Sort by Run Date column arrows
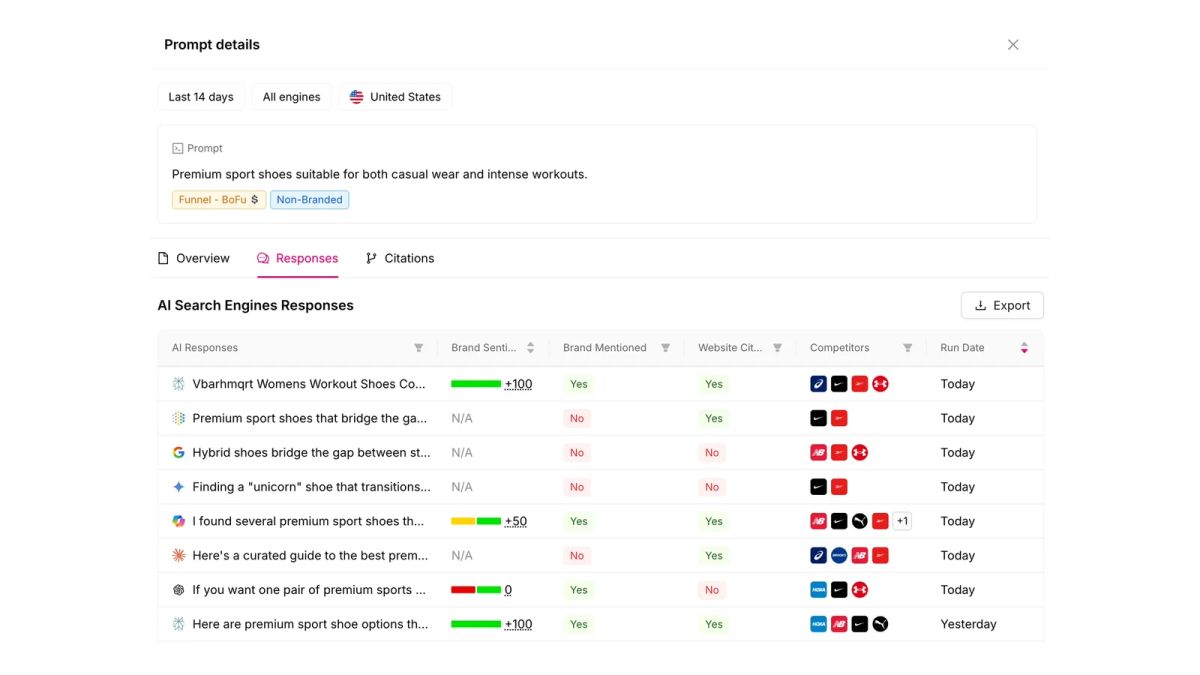Viewport: 1200px width, 675px height. click(1024, 348)
